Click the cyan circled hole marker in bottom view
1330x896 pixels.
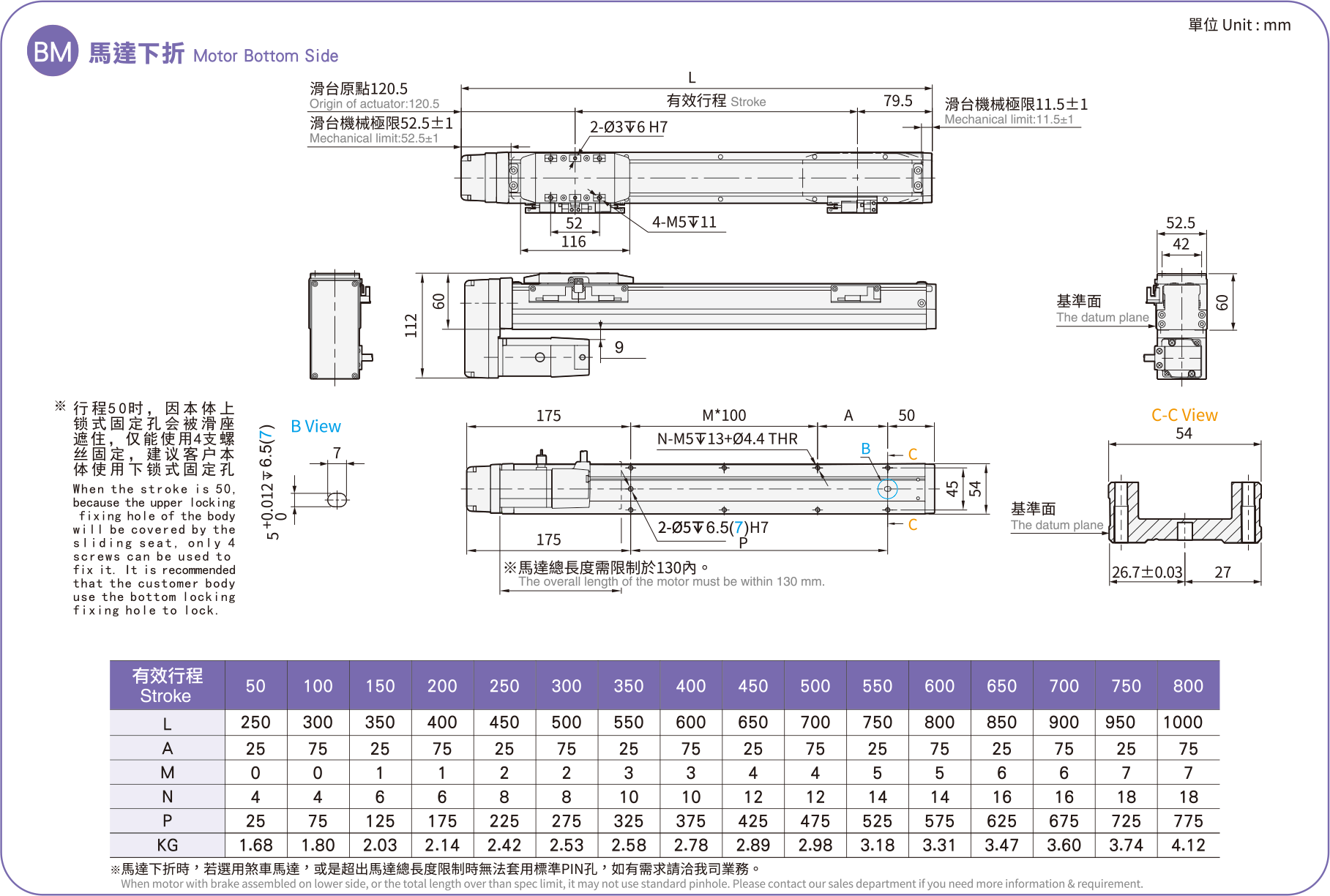(887, 488)
